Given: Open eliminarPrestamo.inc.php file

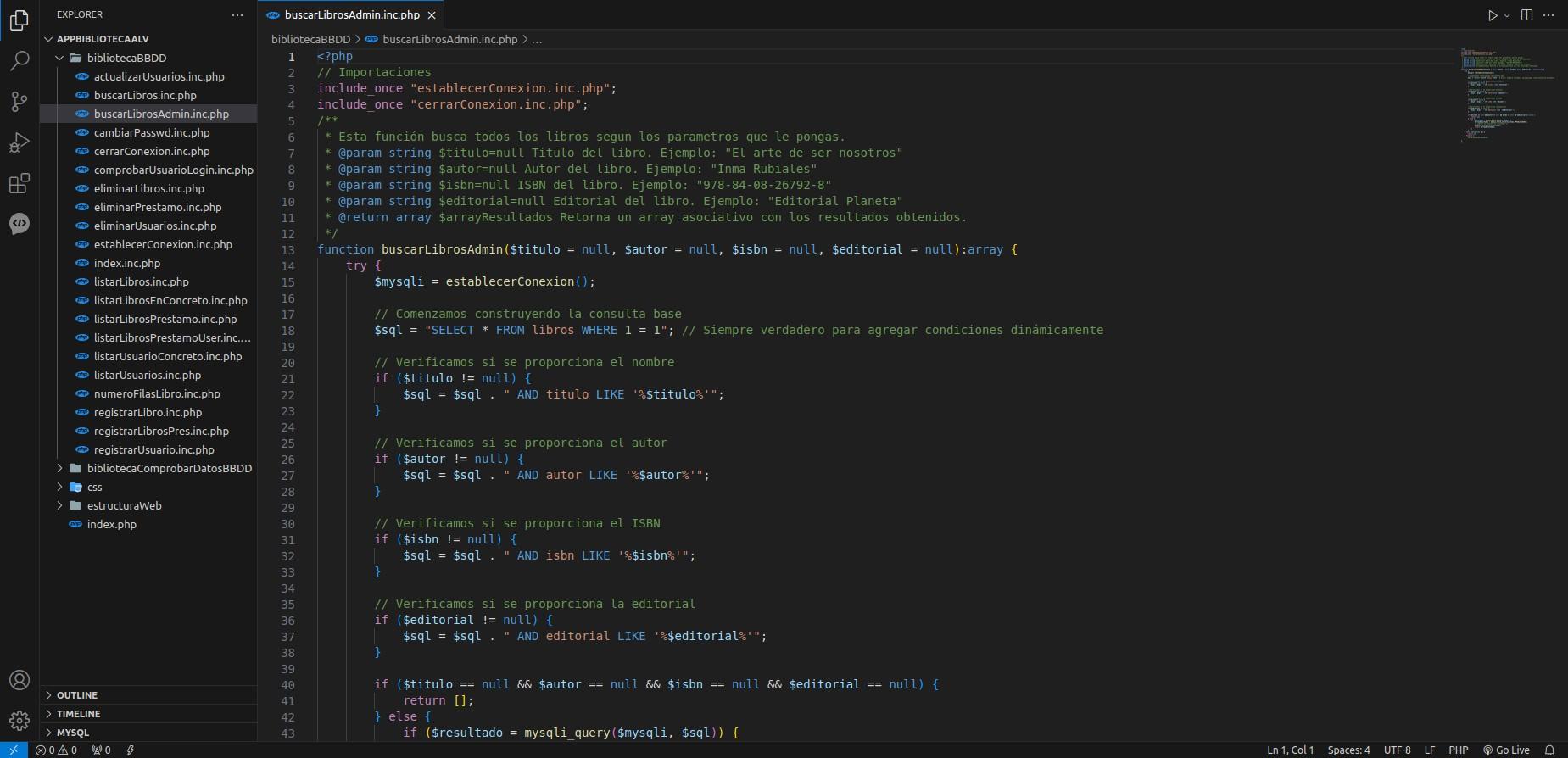Looking at the screenshot, I should pos(148,207).
